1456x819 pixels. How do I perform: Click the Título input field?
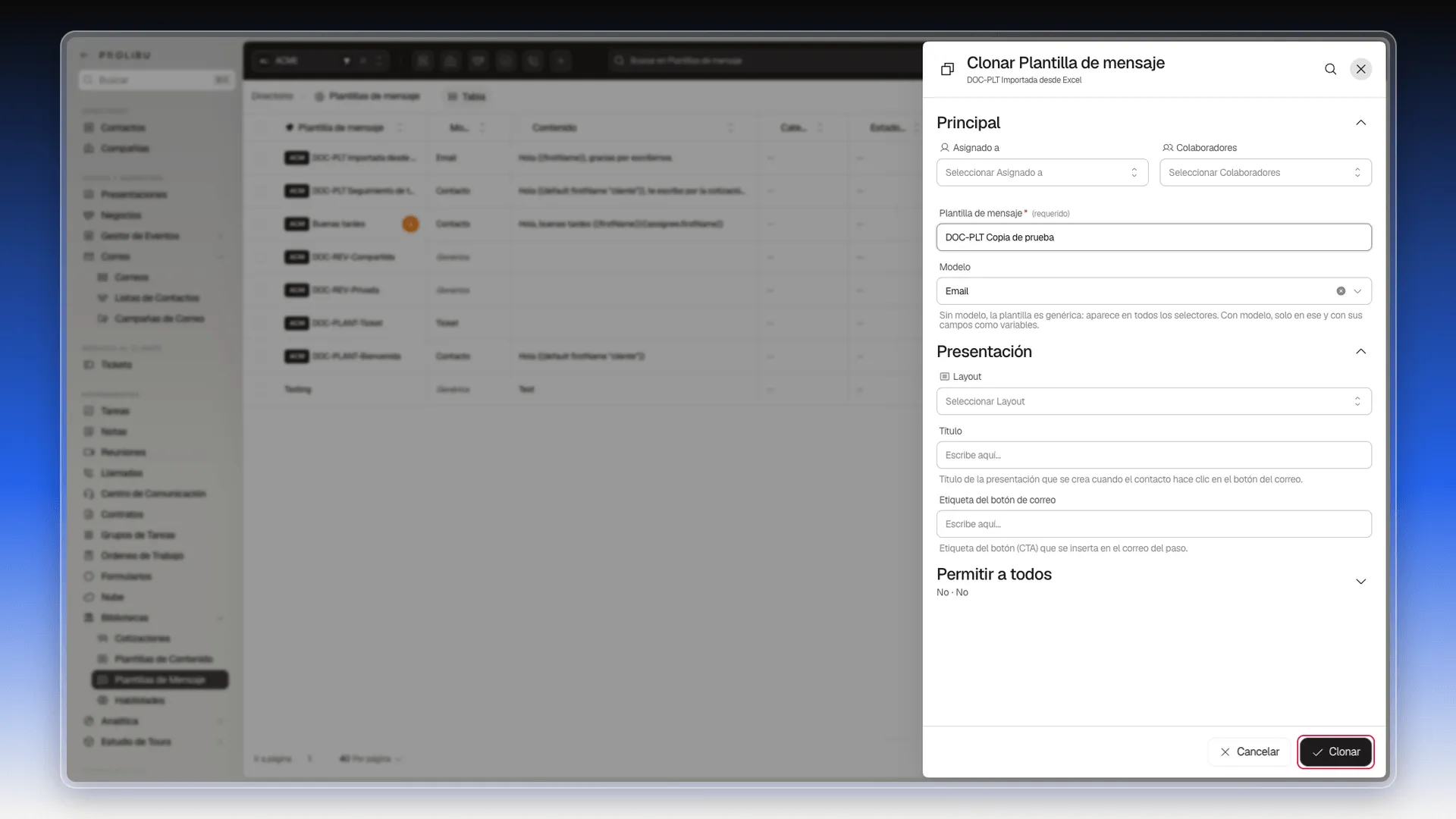pyautogui.click(x=1153, y=455)
